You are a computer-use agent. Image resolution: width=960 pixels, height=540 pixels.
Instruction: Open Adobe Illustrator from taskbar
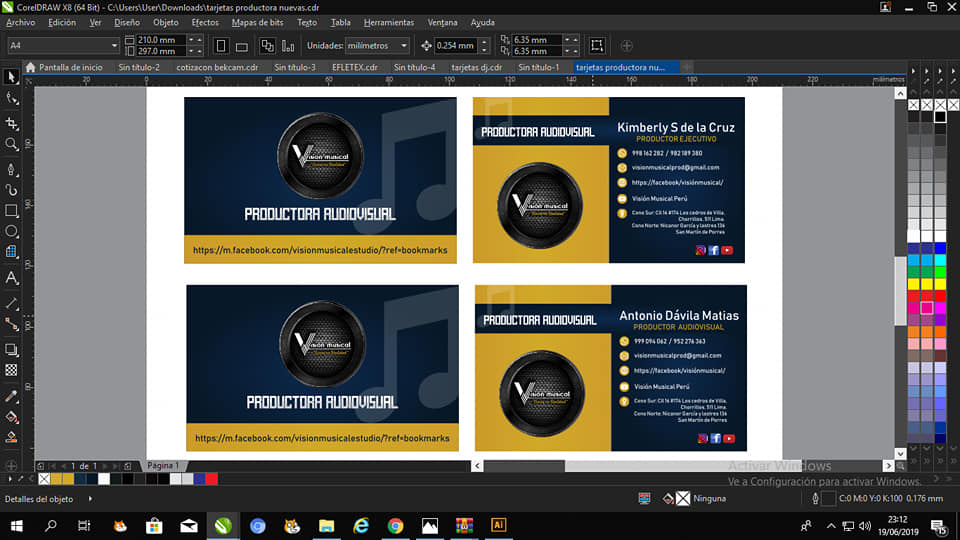coord(498,525)
